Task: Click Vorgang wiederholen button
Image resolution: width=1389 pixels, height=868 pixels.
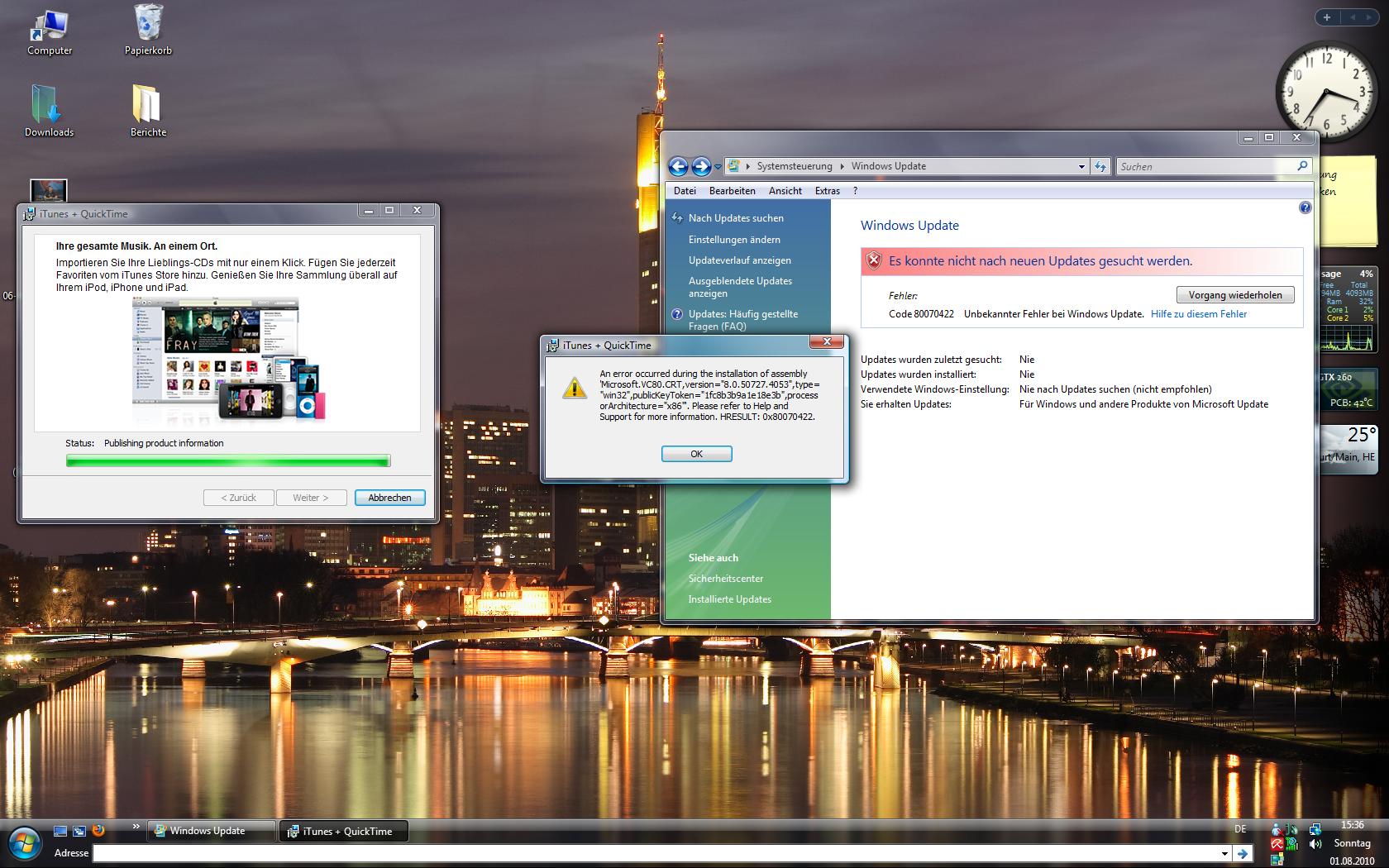Action: [x=1235, y=295]
